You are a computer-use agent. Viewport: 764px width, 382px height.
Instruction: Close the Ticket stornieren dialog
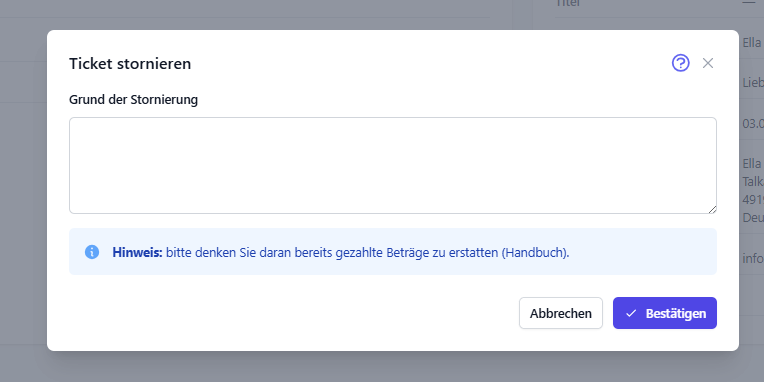[707, 63]
